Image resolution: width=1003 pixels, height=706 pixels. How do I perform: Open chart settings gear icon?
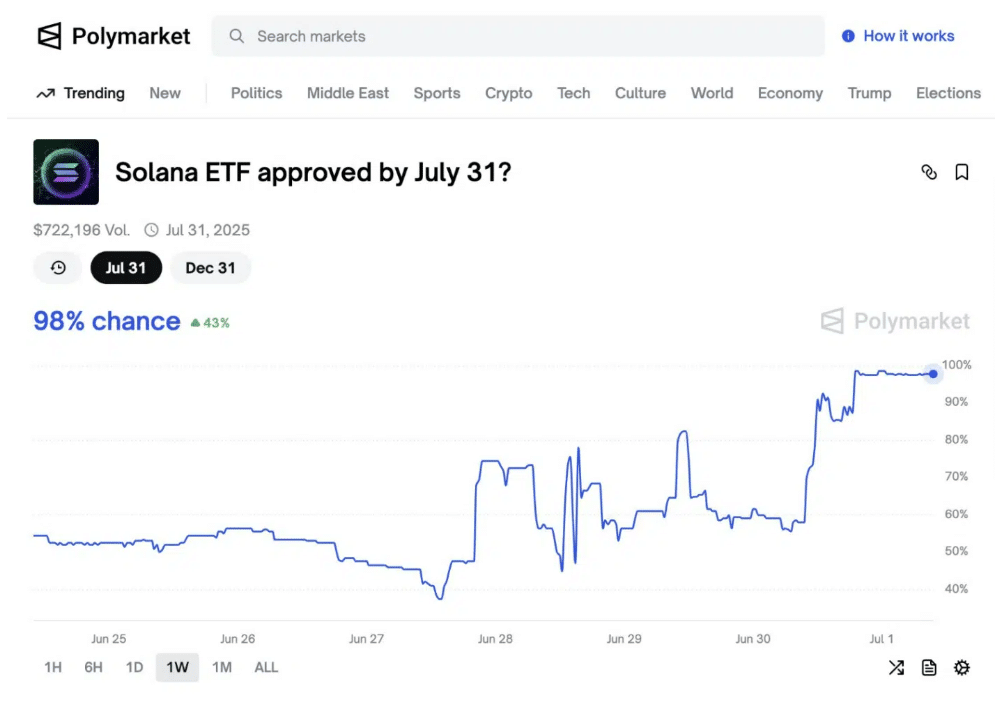tap(961, 668)
